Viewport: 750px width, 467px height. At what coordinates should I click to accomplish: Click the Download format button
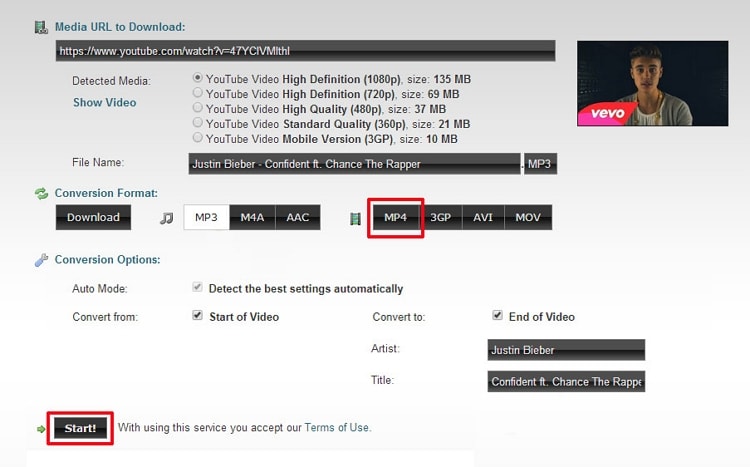tap(93, 217)
